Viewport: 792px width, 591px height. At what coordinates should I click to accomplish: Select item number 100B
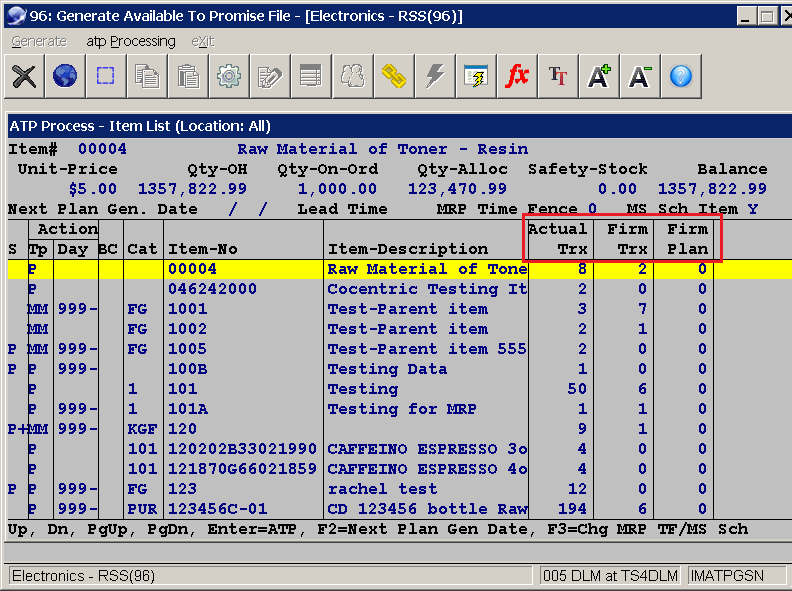coord(187,369)
